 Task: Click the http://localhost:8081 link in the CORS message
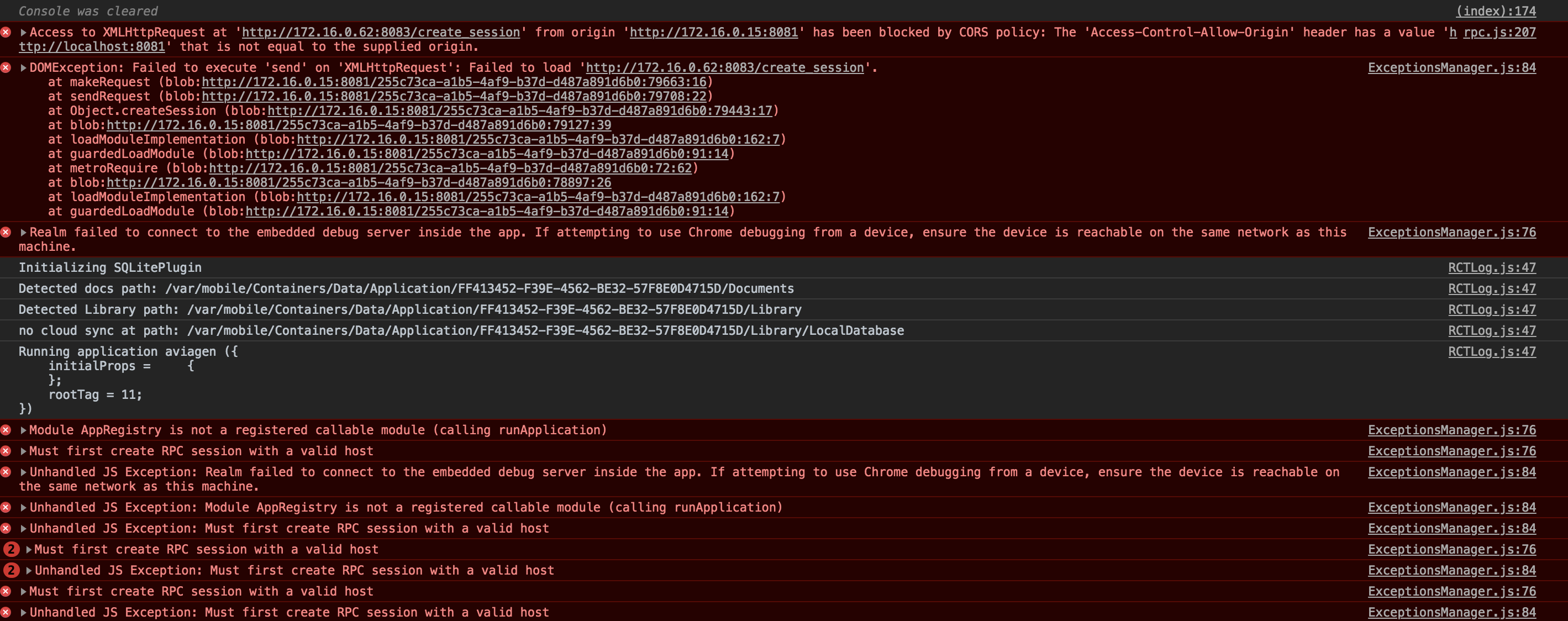point(91,46)
